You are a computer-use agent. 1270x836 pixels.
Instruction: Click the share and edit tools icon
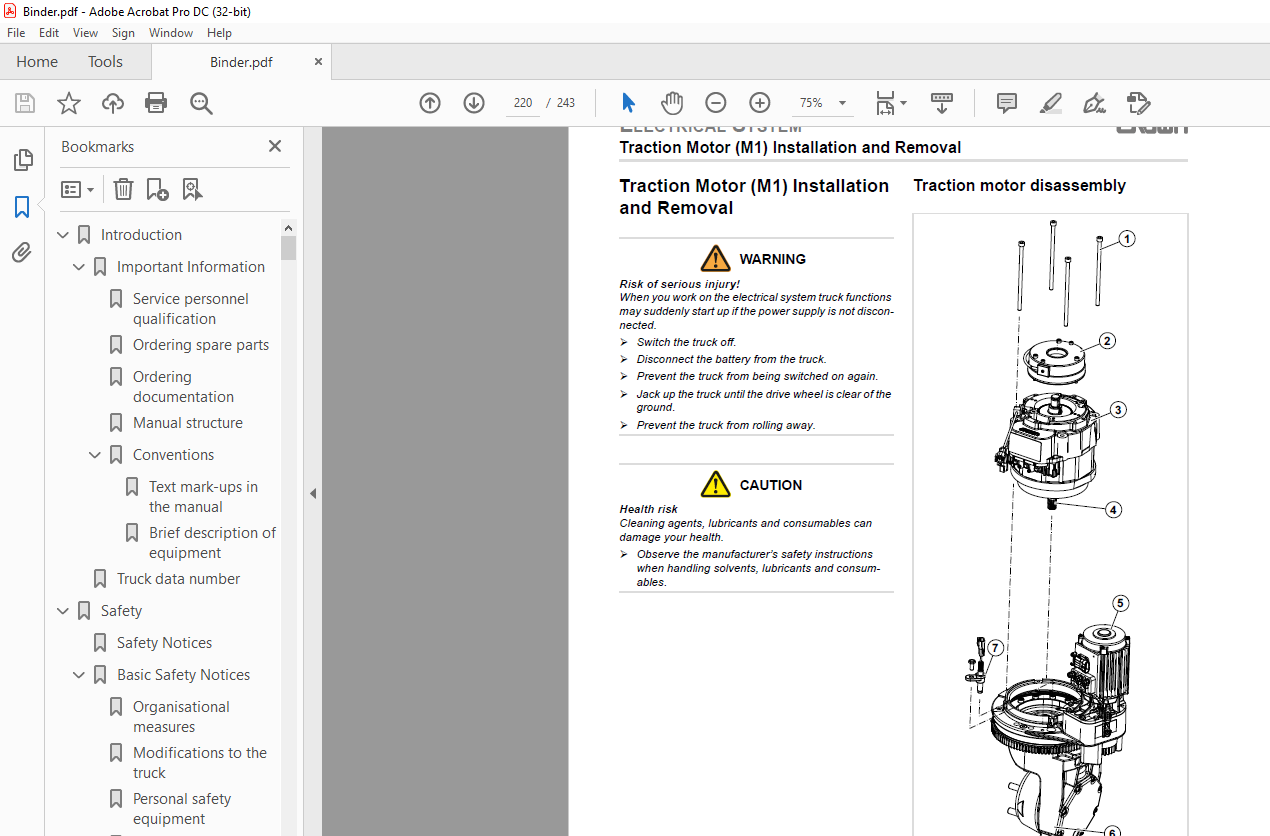click(1138, 103)
